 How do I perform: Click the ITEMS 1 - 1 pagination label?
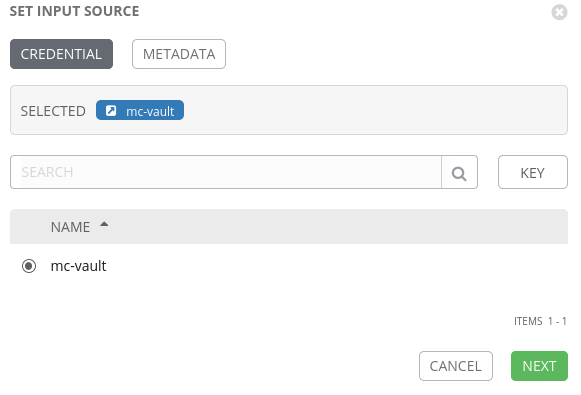tap(540, 321)
